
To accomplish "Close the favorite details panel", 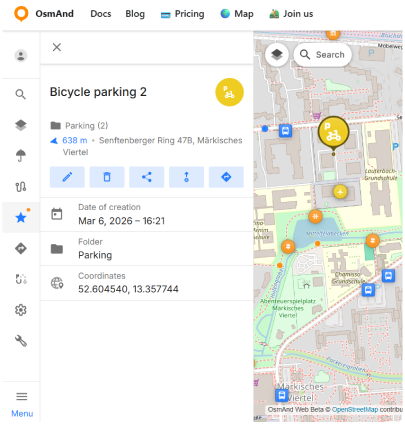I will click(57, 47).
